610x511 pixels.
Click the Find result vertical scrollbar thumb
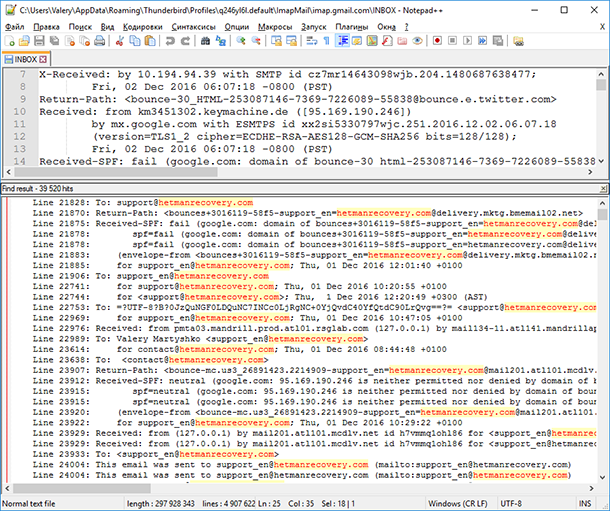[602, 214]
